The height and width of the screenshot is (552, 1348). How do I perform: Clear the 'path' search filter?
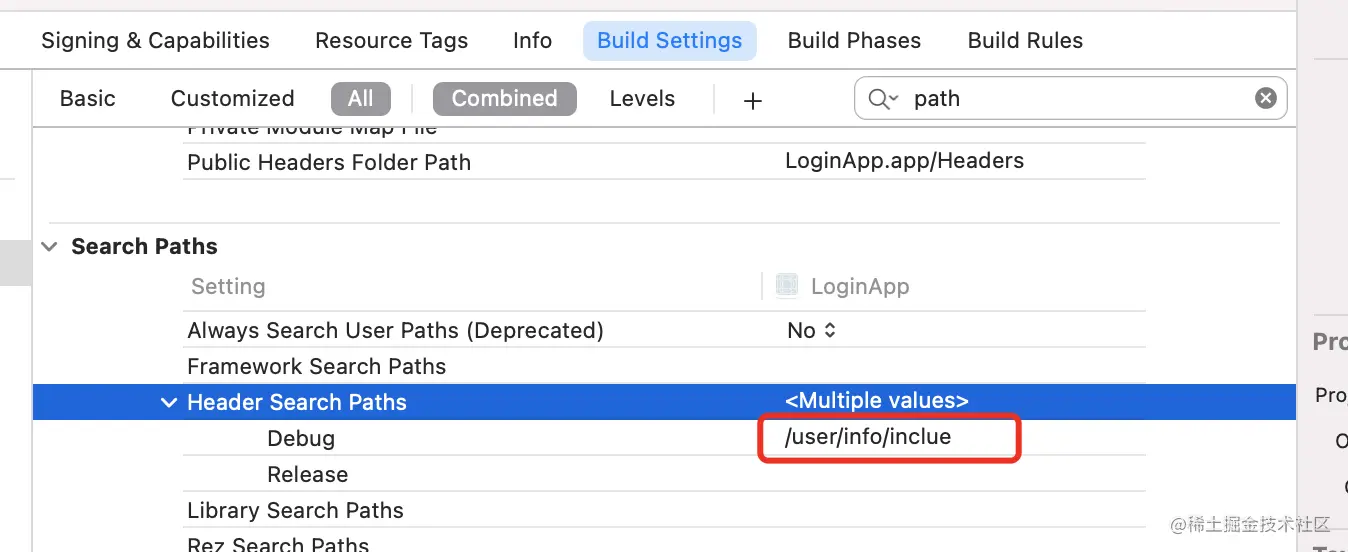tap(1265, 98)
